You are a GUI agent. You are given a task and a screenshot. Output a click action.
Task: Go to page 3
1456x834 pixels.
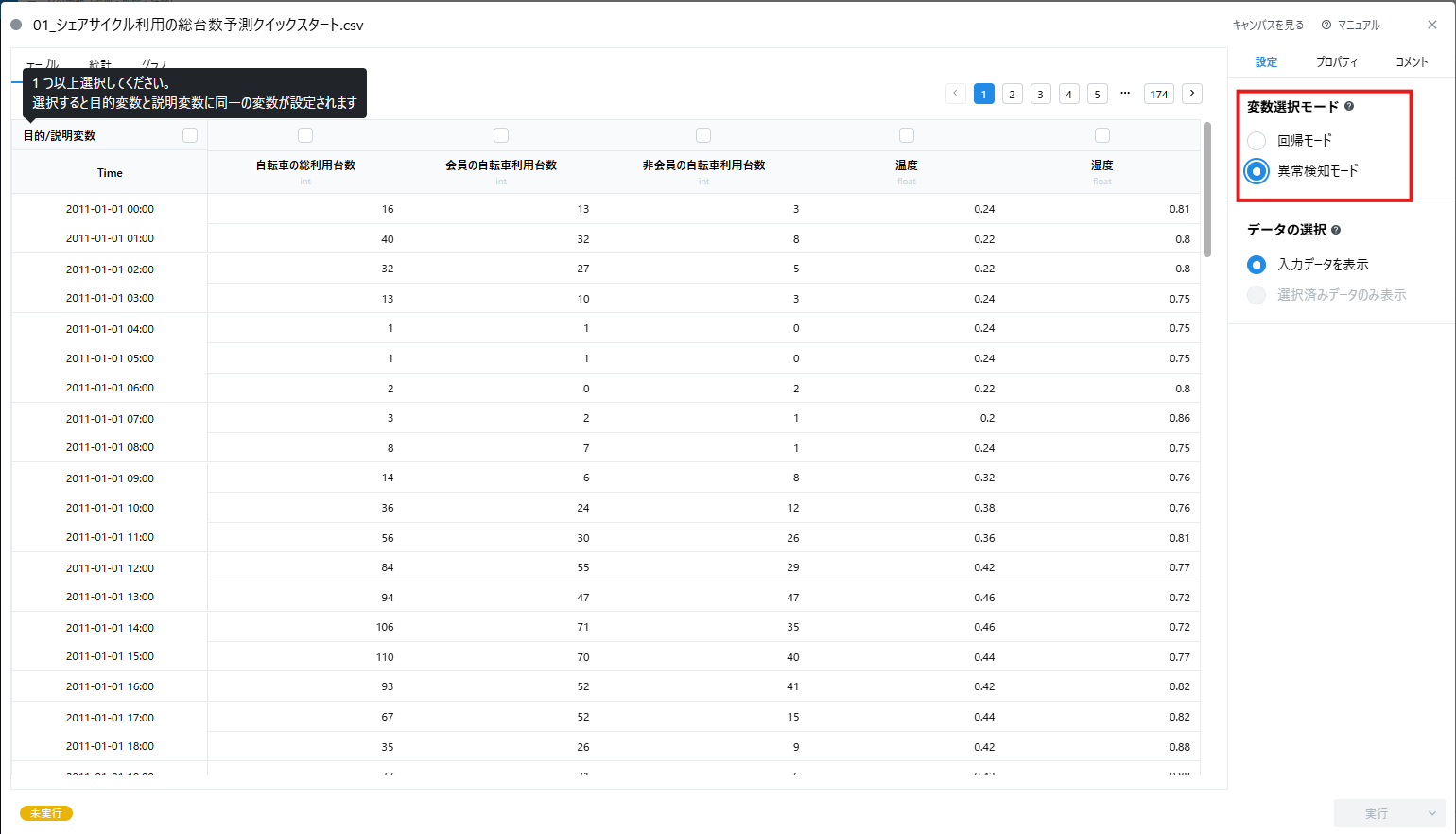[1041, 94]
